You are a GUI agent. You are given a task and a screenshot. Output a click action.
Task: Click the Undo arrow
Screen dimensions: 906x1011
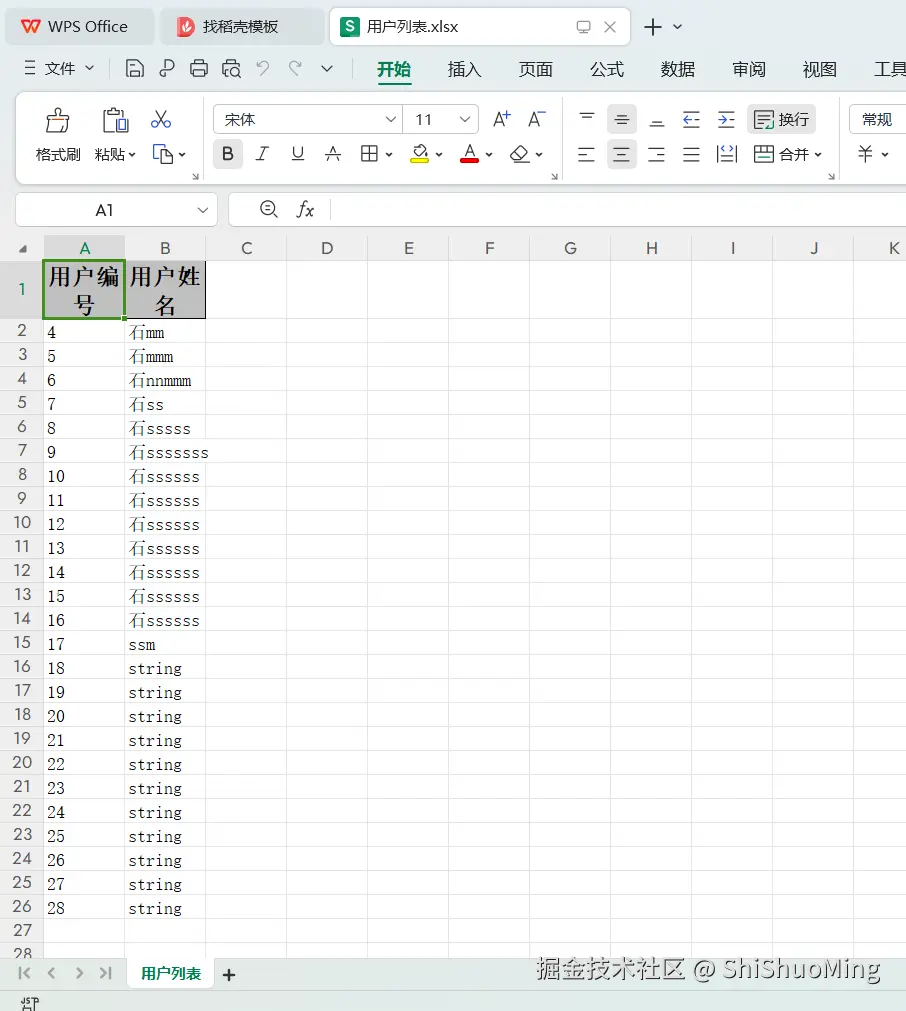pyautogui.click(x=262, y=68)
